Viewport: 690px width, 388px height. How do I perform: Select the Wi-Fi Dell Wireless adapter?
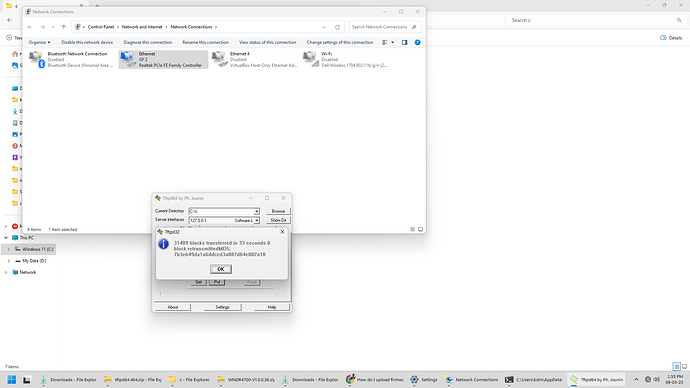coord(345,59)
